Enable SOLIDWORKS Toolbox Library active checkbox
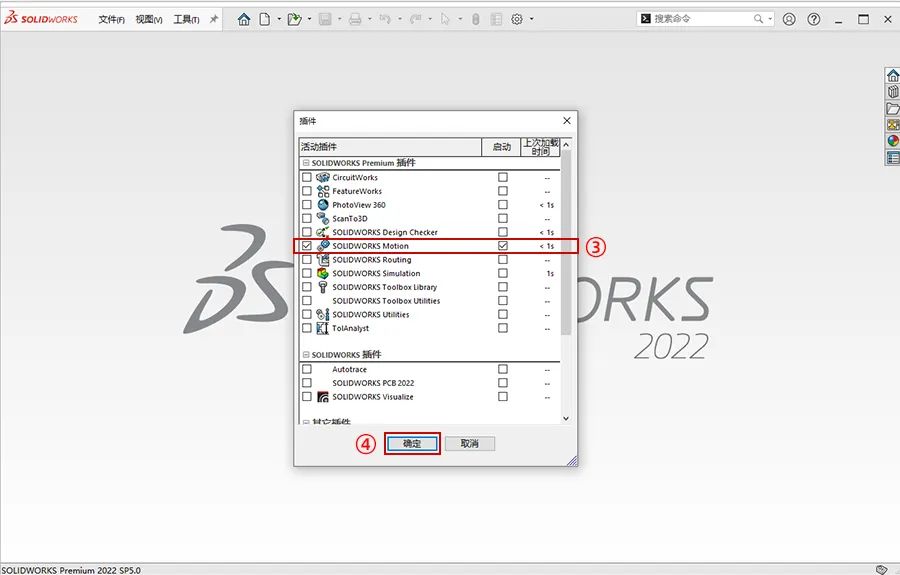The height and width of the screenshot is (575, 900). pyautogui.click(x=307, y=287)
